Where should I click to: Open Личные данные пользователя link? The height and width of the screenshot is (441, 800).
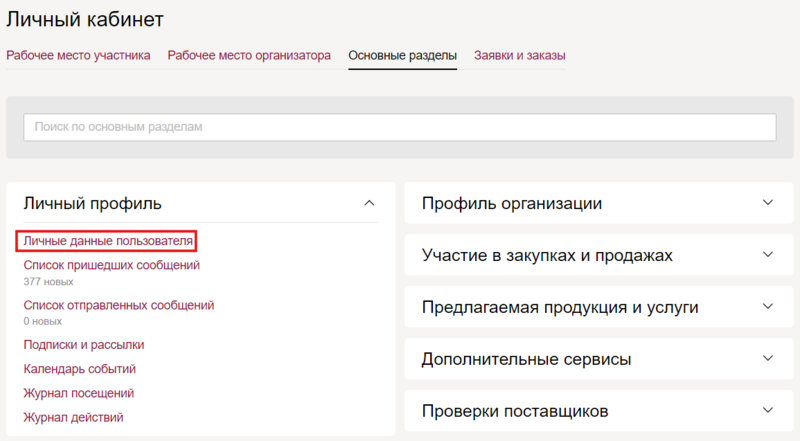click(x=107, y=241)
